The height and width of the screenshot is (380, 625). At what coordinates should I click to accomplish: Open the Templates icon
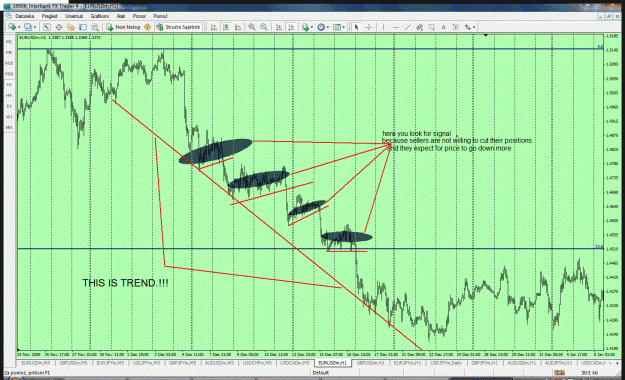tap(337, 27)
